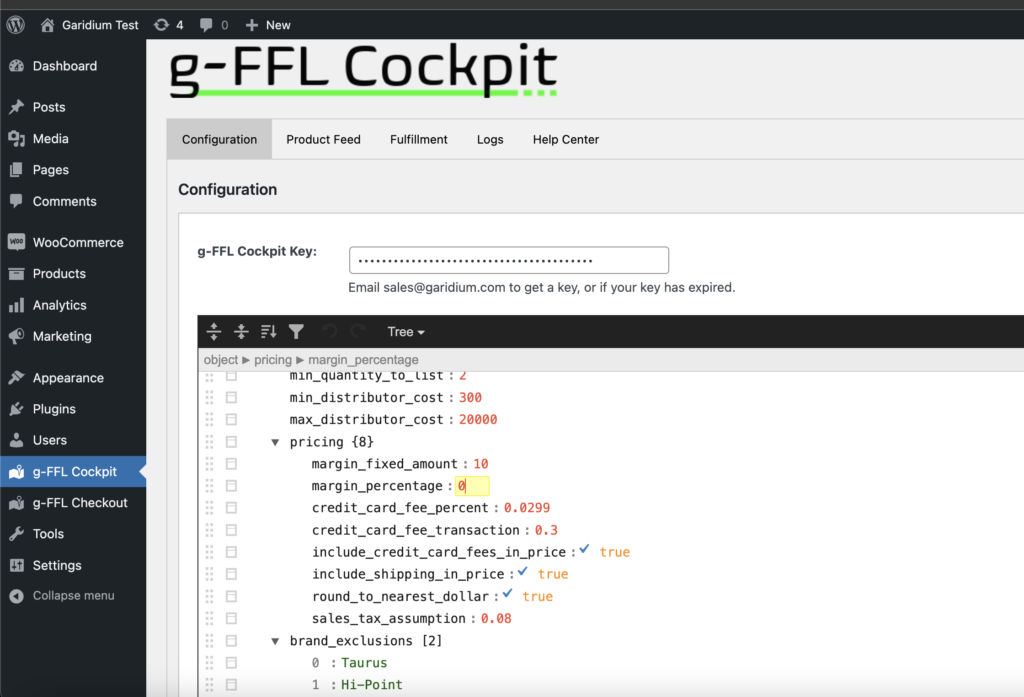Edit margin_fixed_amount value 10
1024x697 pixels.
(481, 464)
